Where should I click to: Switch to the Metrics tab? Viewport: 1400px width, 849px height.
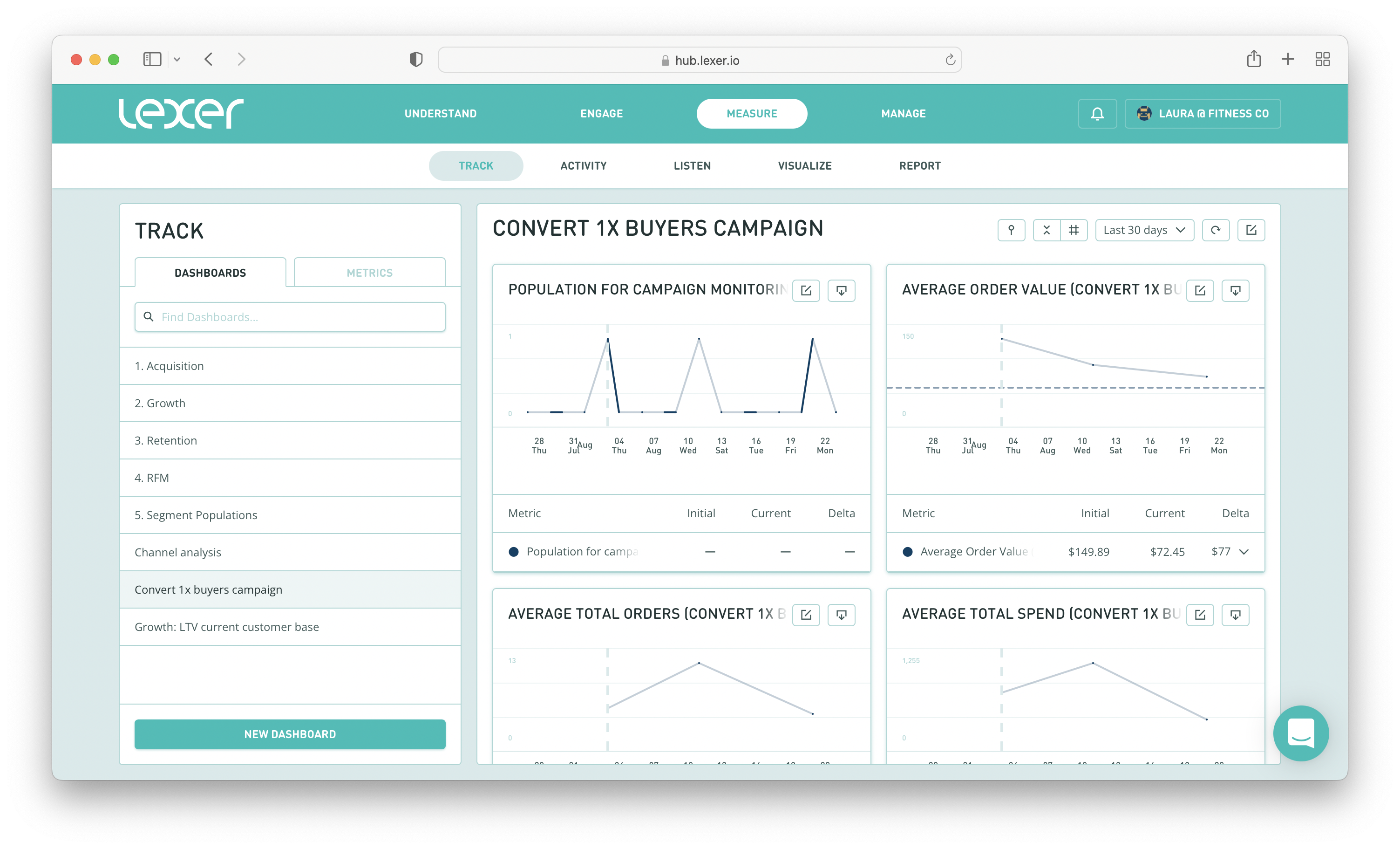(x=369, y=273)
